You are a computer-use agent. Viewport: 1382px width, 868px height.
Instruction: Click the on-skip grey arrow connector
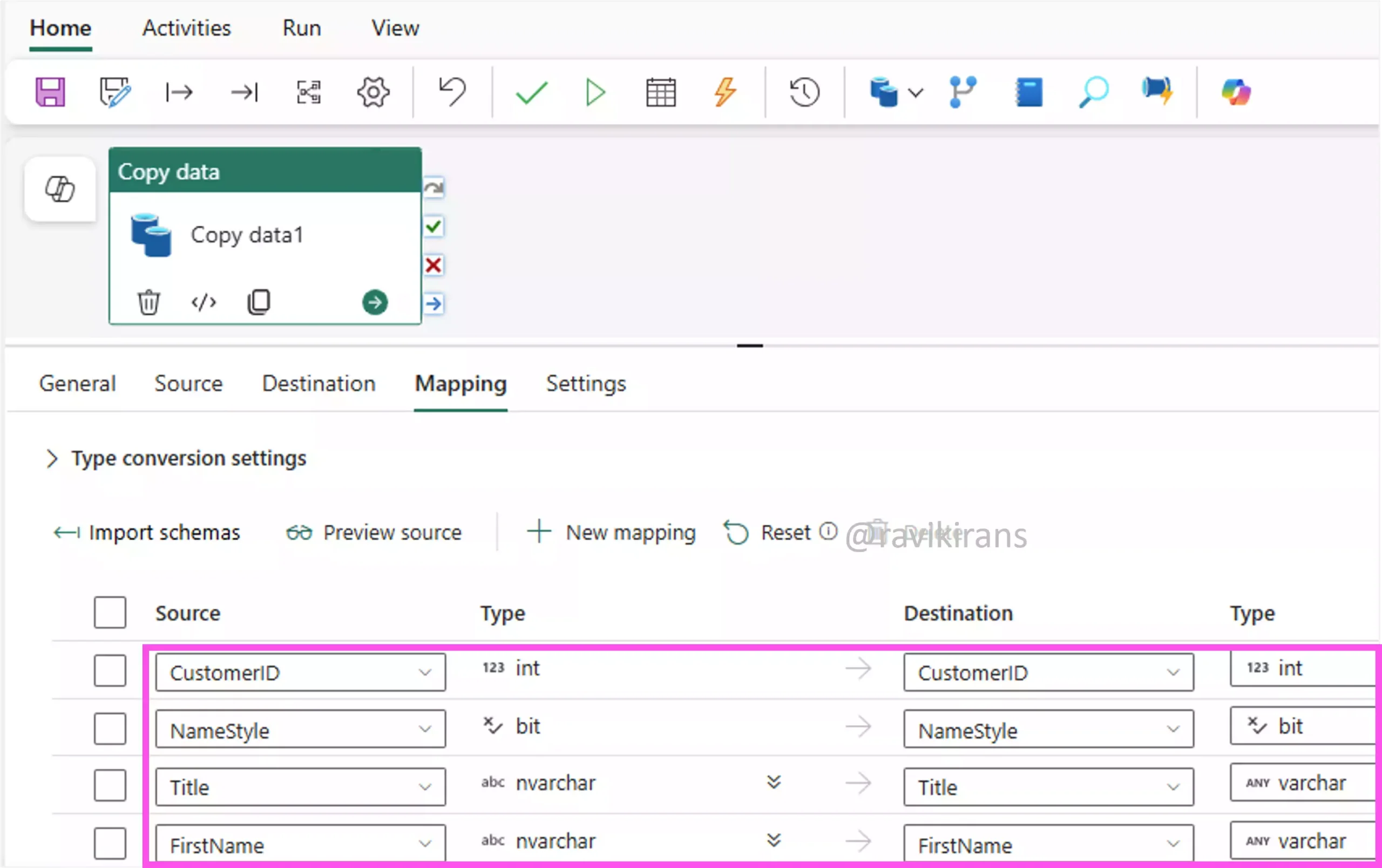[x=434, y=188]
